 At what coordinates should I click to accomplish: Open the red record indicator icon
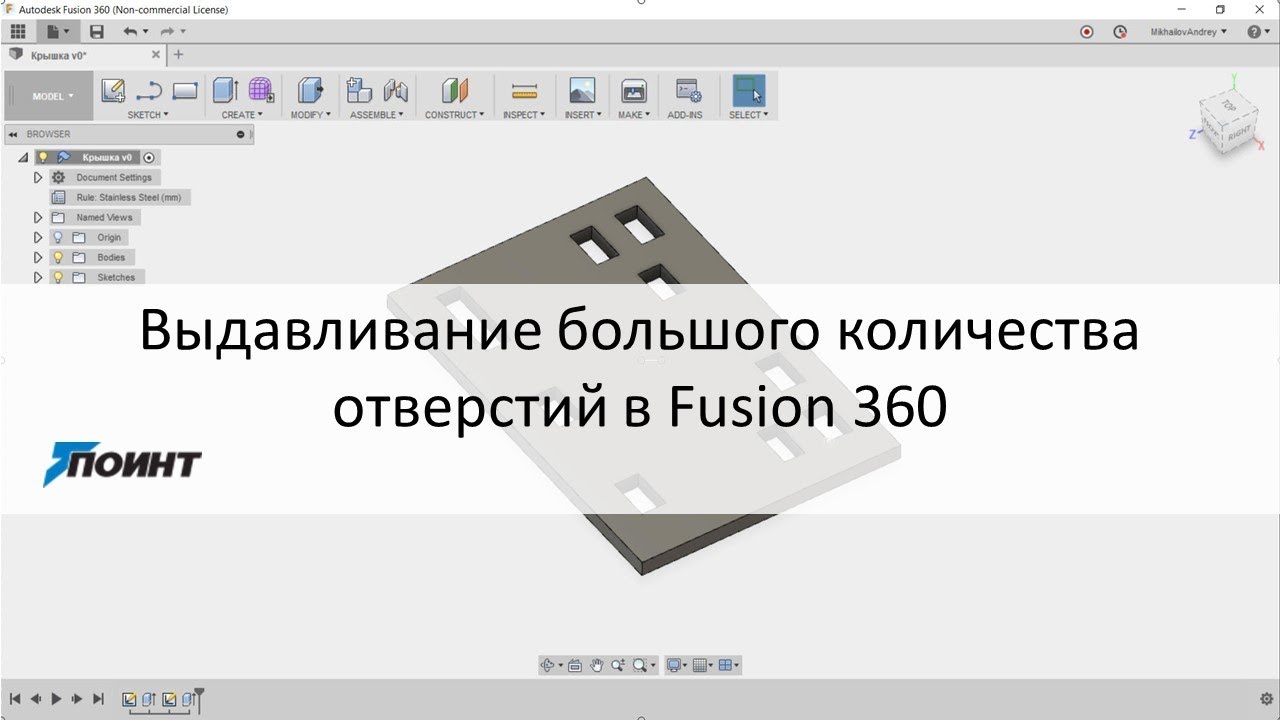[x=1087, y=32]
